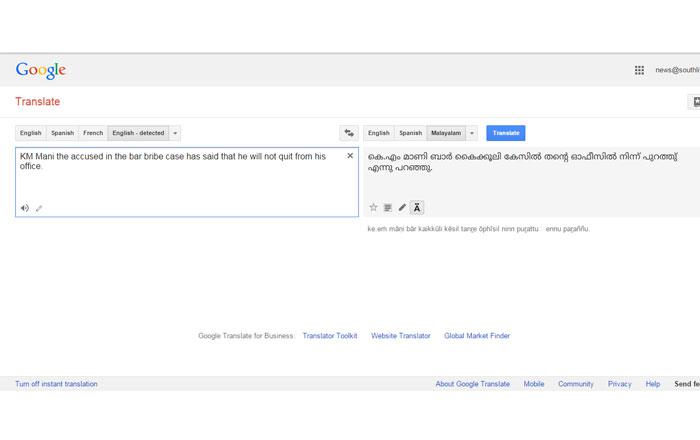Screen dimensions: 700x440
Task: Select French as source language
Action: click(x=93, y=133)
